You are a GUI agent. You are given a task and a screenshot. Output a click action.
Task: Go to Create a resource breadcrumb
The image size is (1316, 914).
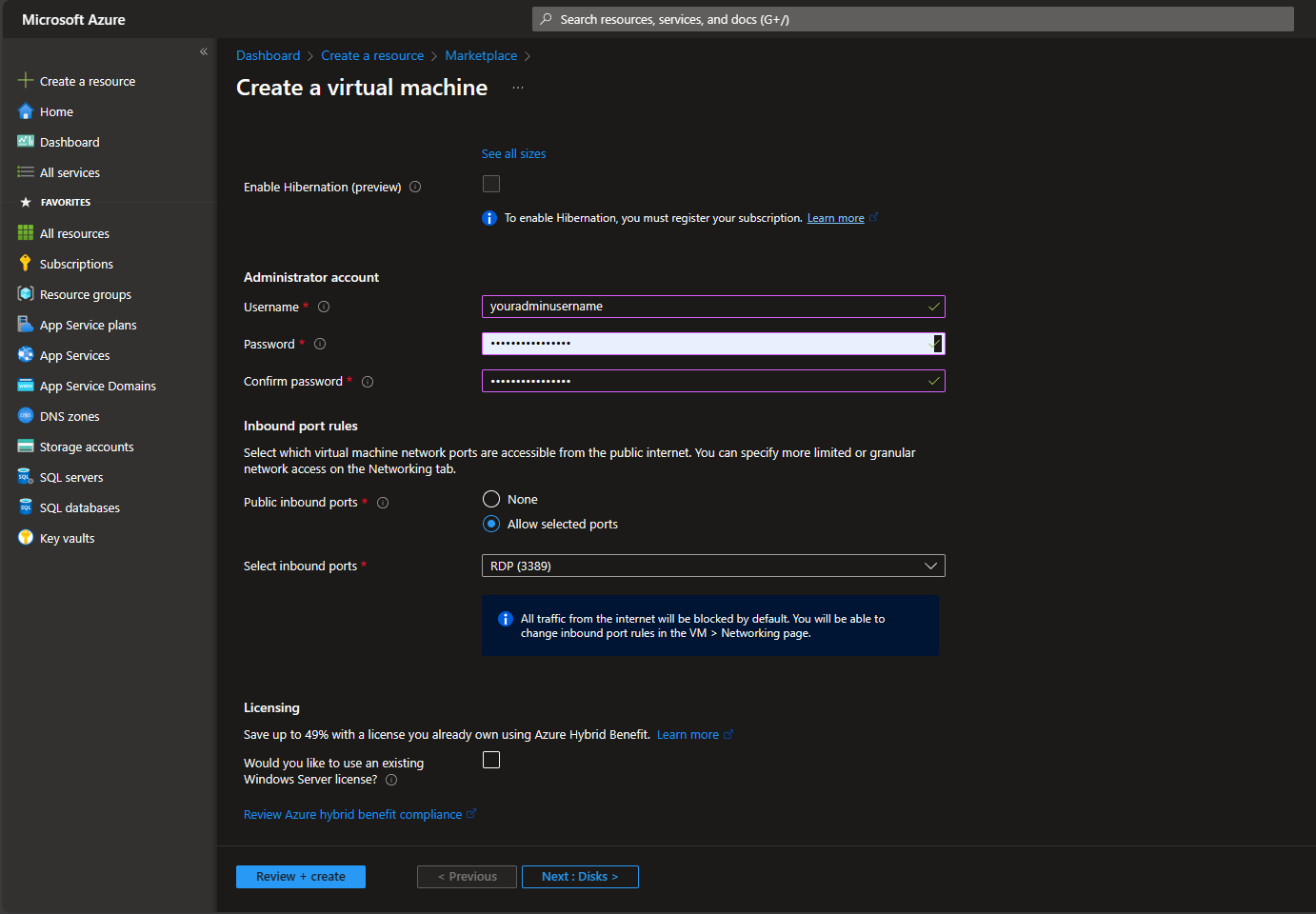(x=372, y=55)
